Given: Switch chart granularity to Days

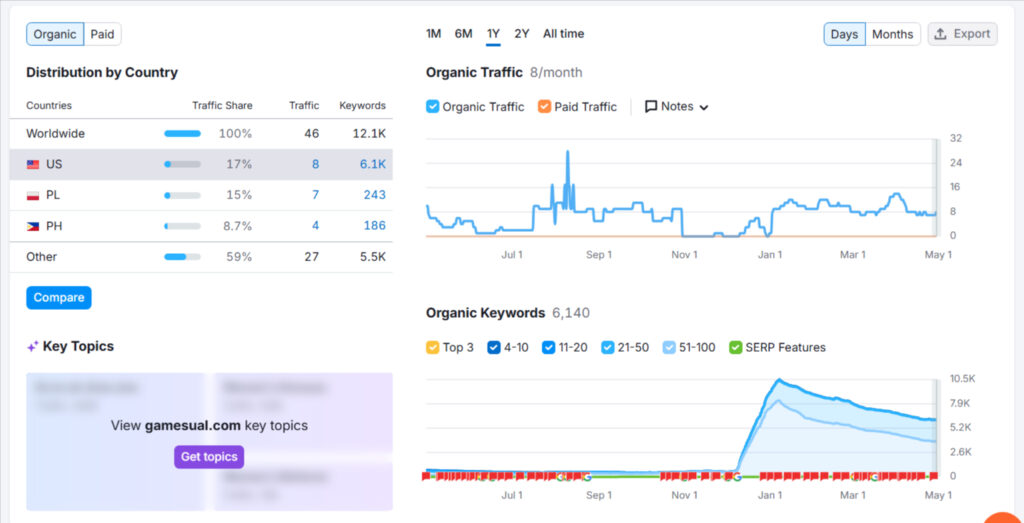Looking at the screenshot, I should click(x=844, y=34).
